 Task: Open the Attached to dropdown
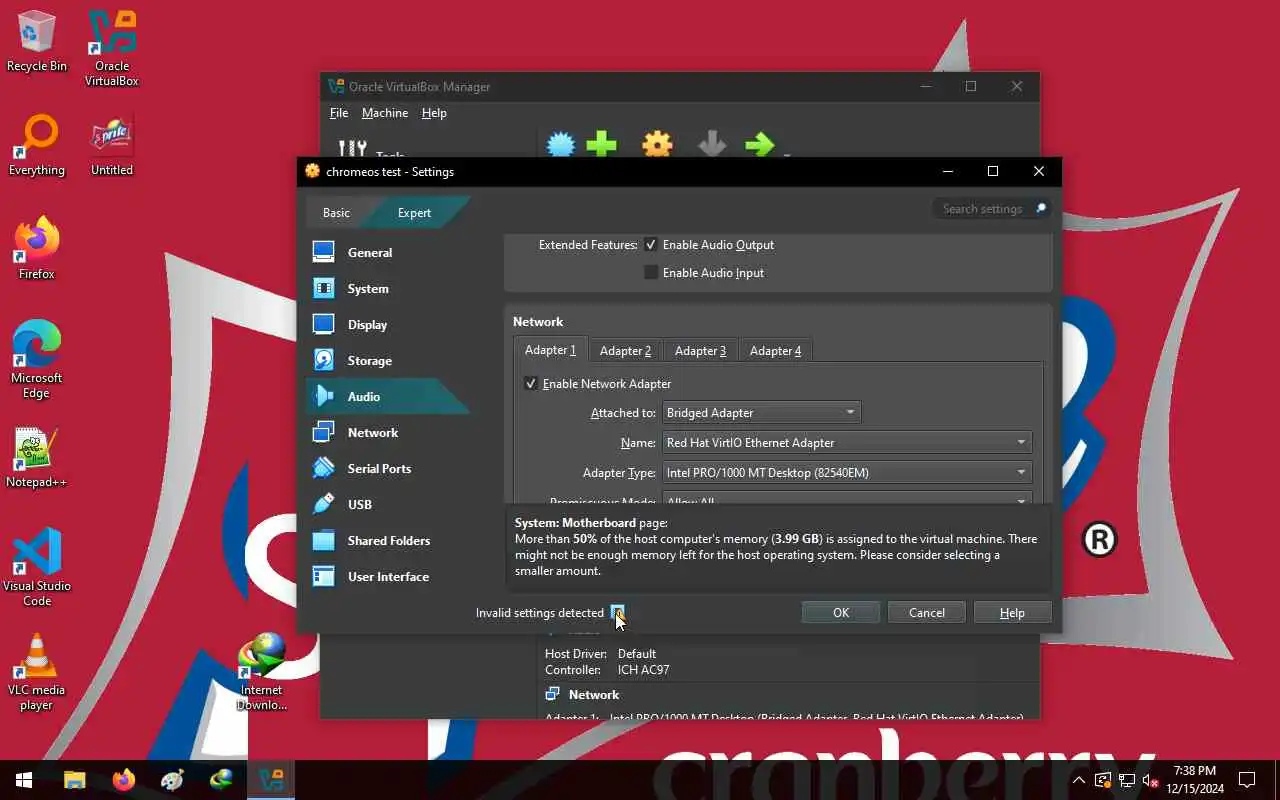click(x=762, y=413)
